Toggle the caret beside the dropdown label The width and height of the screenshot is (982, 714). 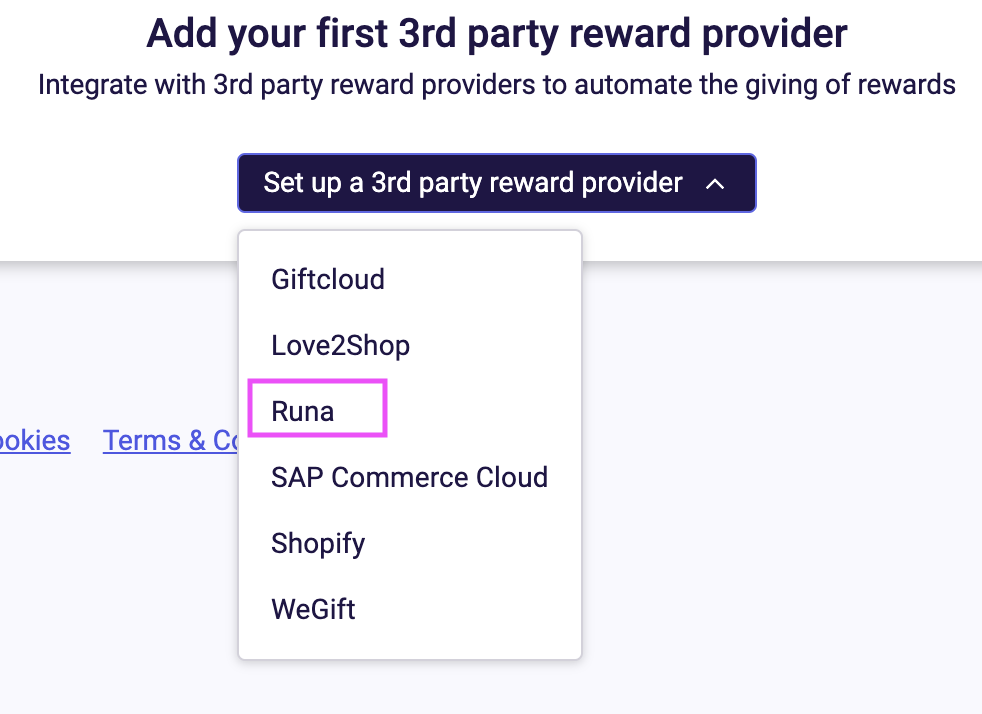click(714, 184)
